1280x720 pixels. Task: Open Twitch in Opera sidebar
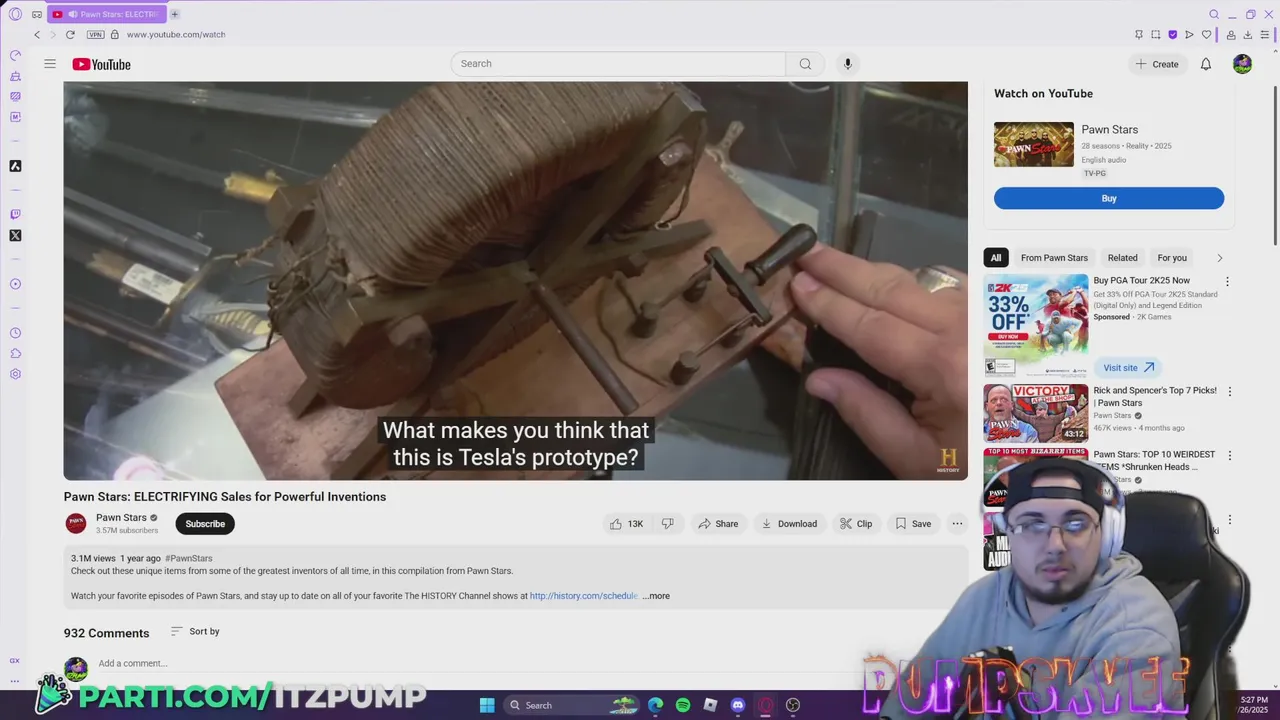click(15, 214)
